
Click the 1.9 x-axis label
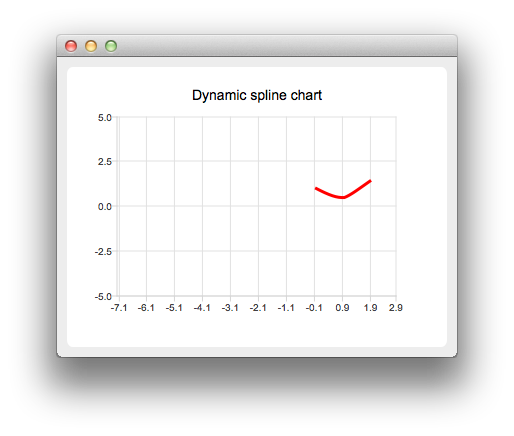coord(370,308)
